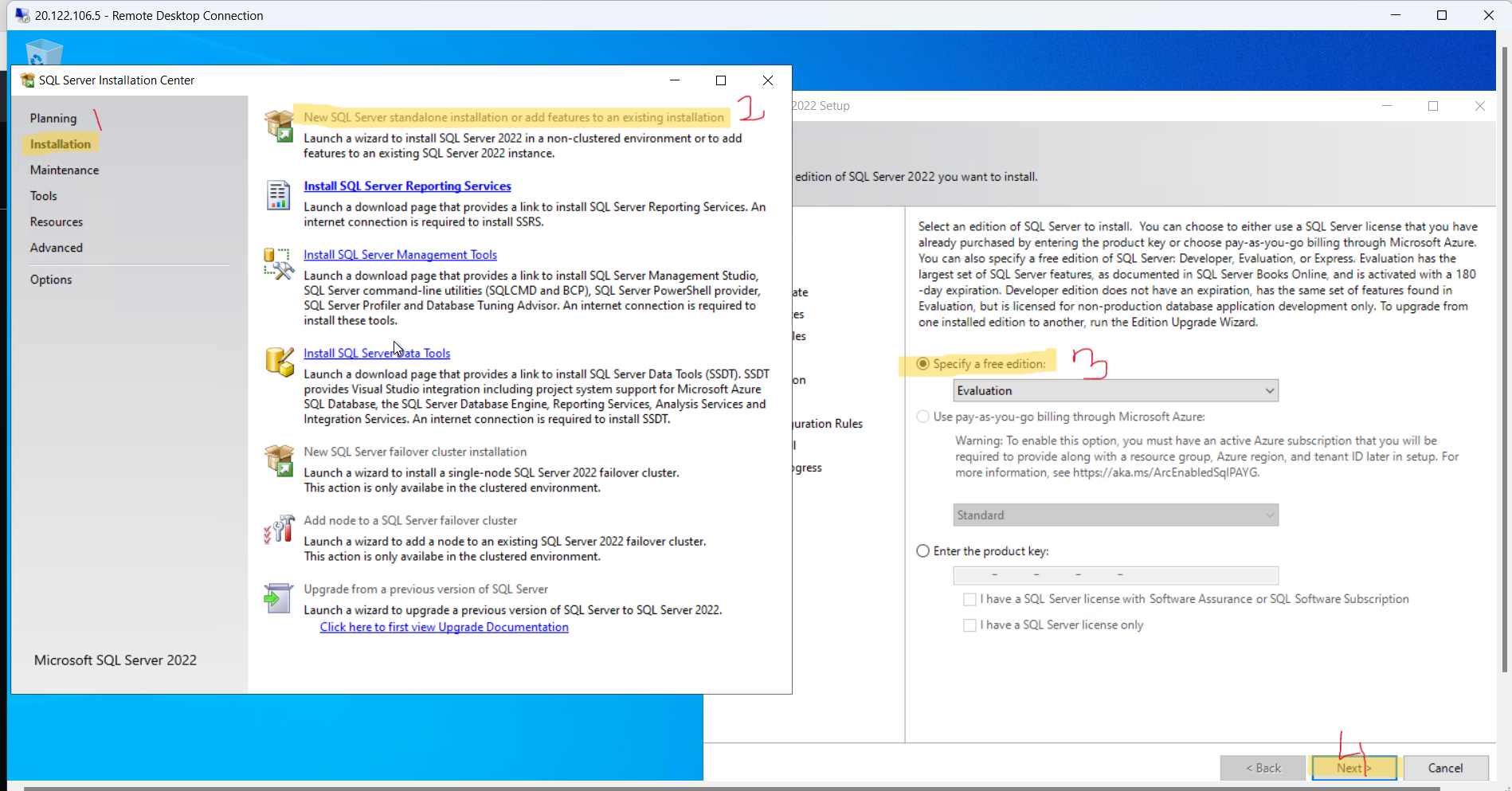Open the Advanced section in the sidebar

(57, 248)
